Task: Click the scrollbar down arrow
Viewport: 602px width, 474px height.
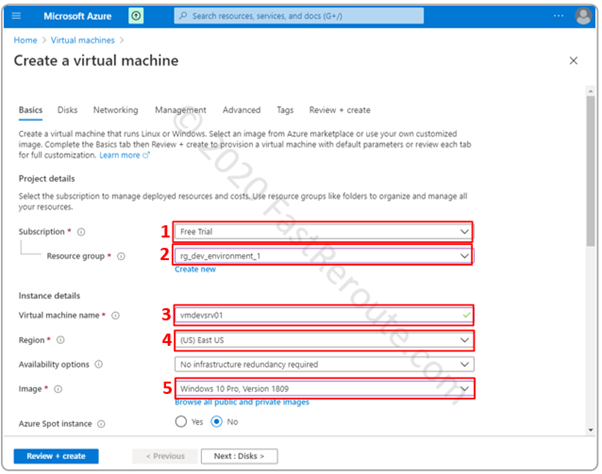Action: 590,430
